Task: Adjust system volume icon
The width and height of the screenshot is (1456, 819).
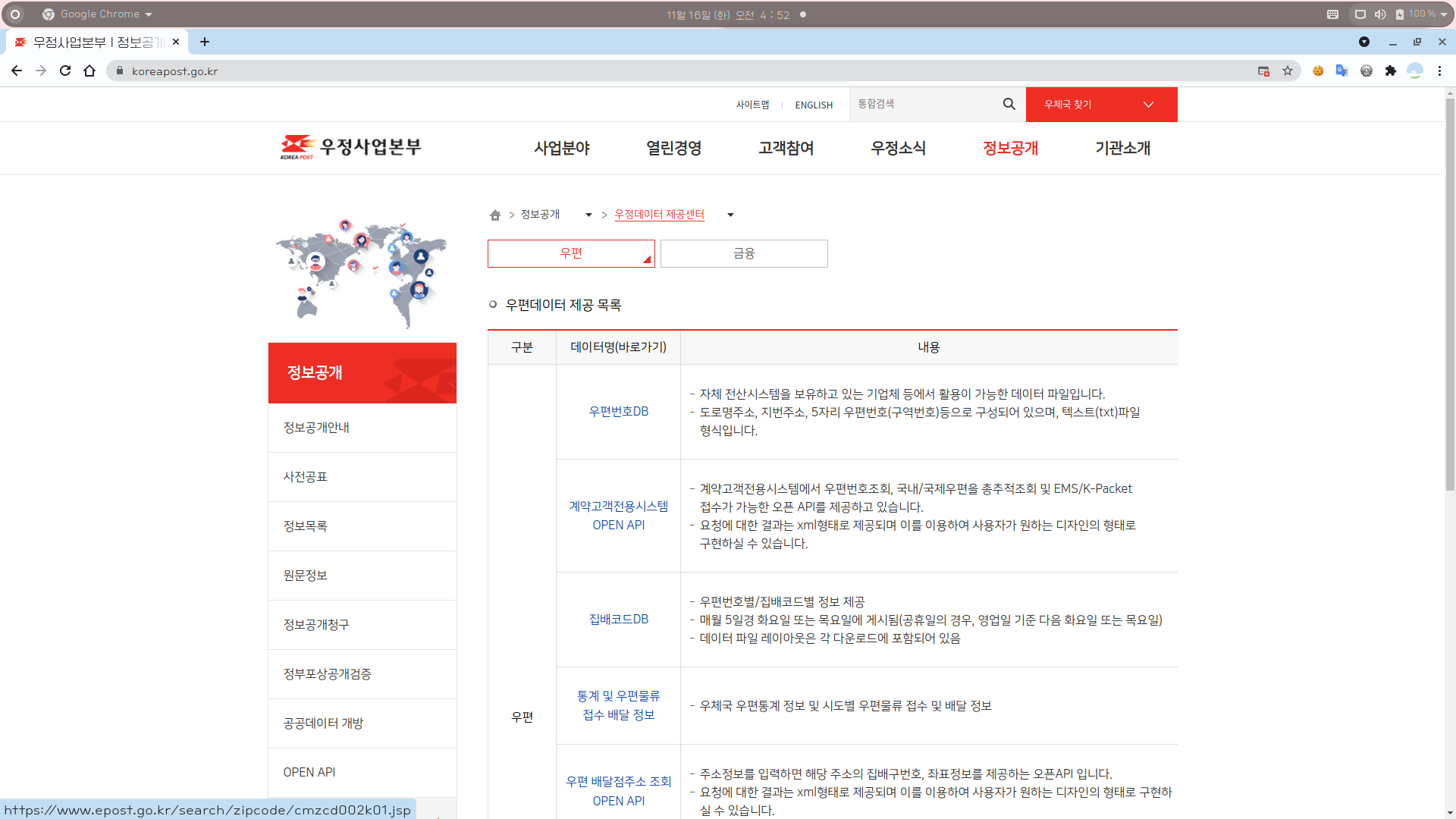Action: (1380, 14)
